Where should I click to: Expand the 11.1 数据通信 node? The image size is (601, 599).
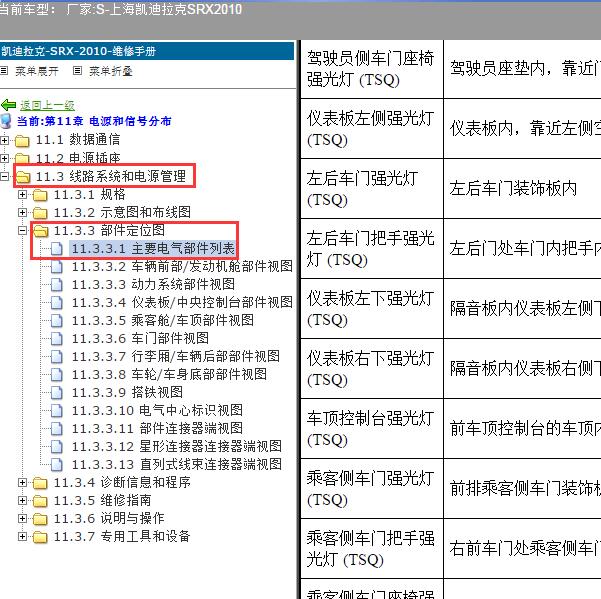4,140
